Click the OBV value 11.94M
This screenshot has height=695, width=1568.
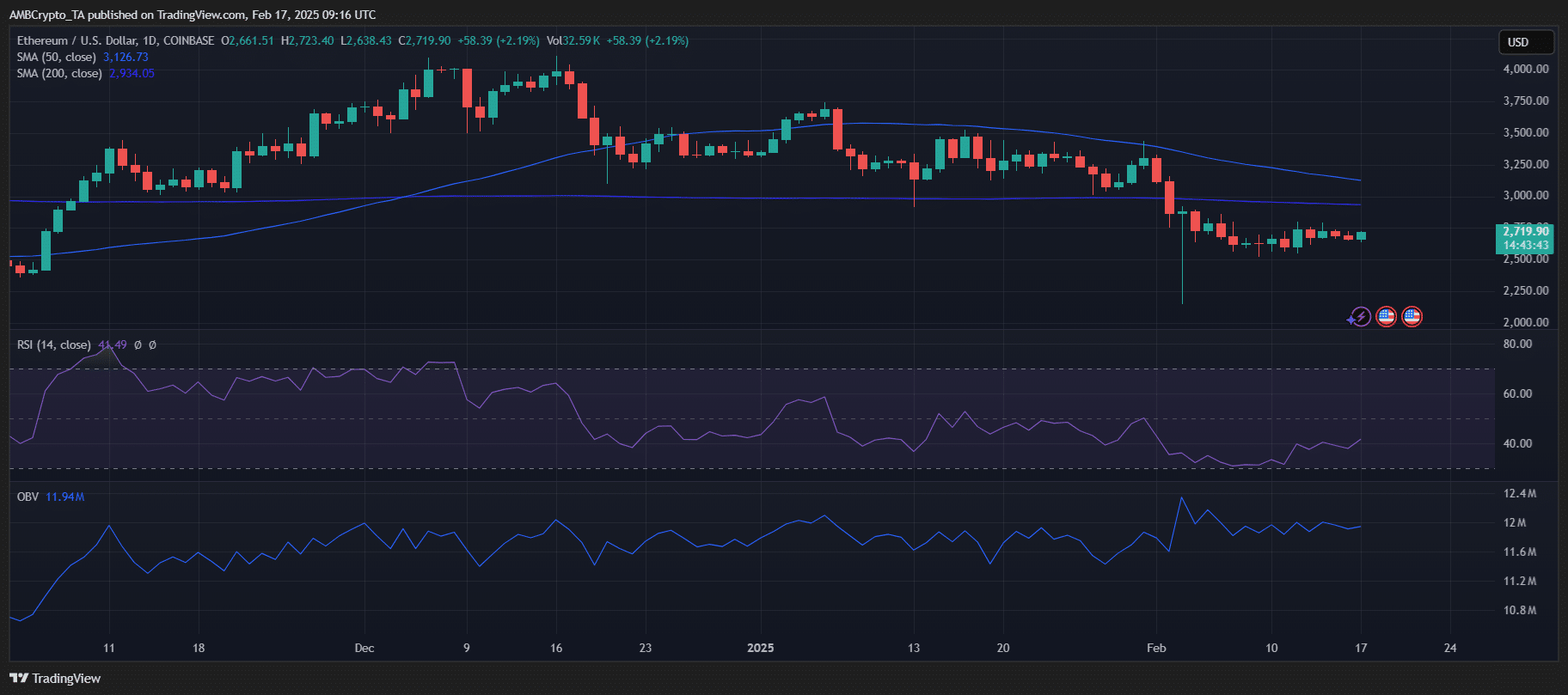64,497
